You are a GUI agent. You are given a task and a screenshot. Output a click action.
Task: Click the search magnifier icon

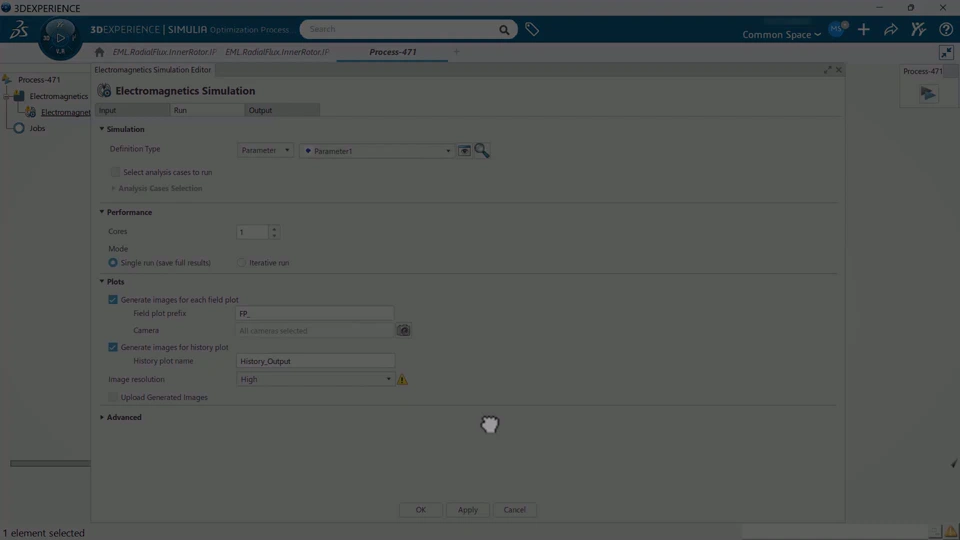(504, 29)
